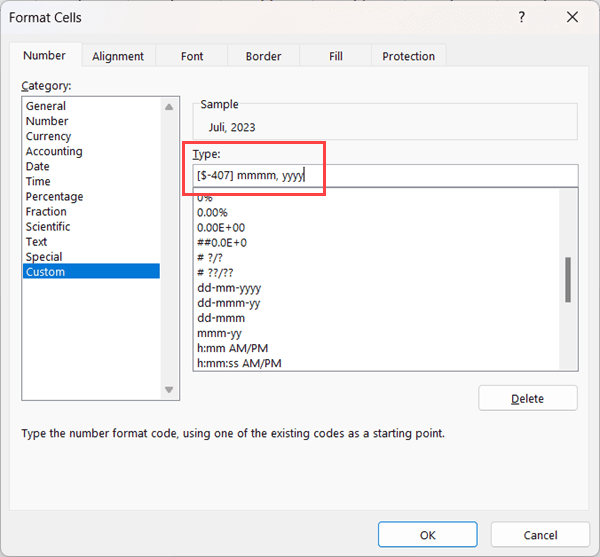
Task: Choose the Special category
Action: [91, 257]
